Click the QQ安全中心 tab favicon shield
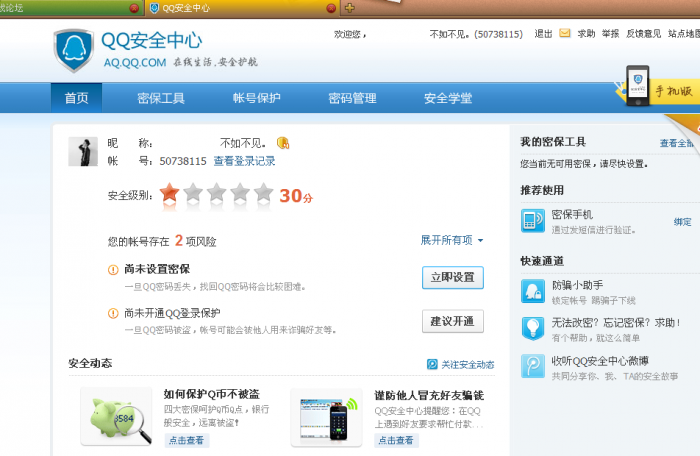The image size is (700, 456). [154, 8]
